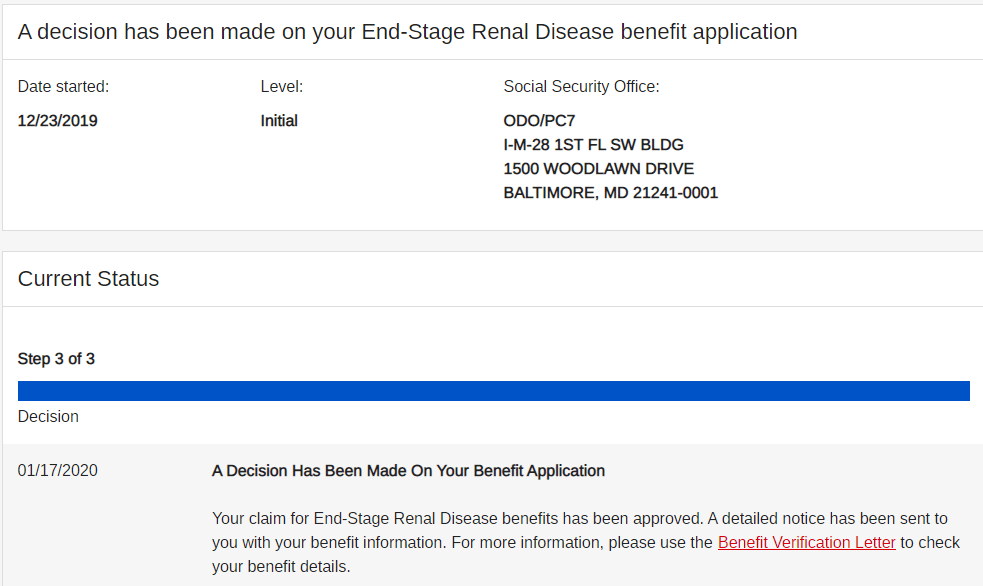
Task: Click "your benefit details" text below the link
Action: [x=280, y=566]
